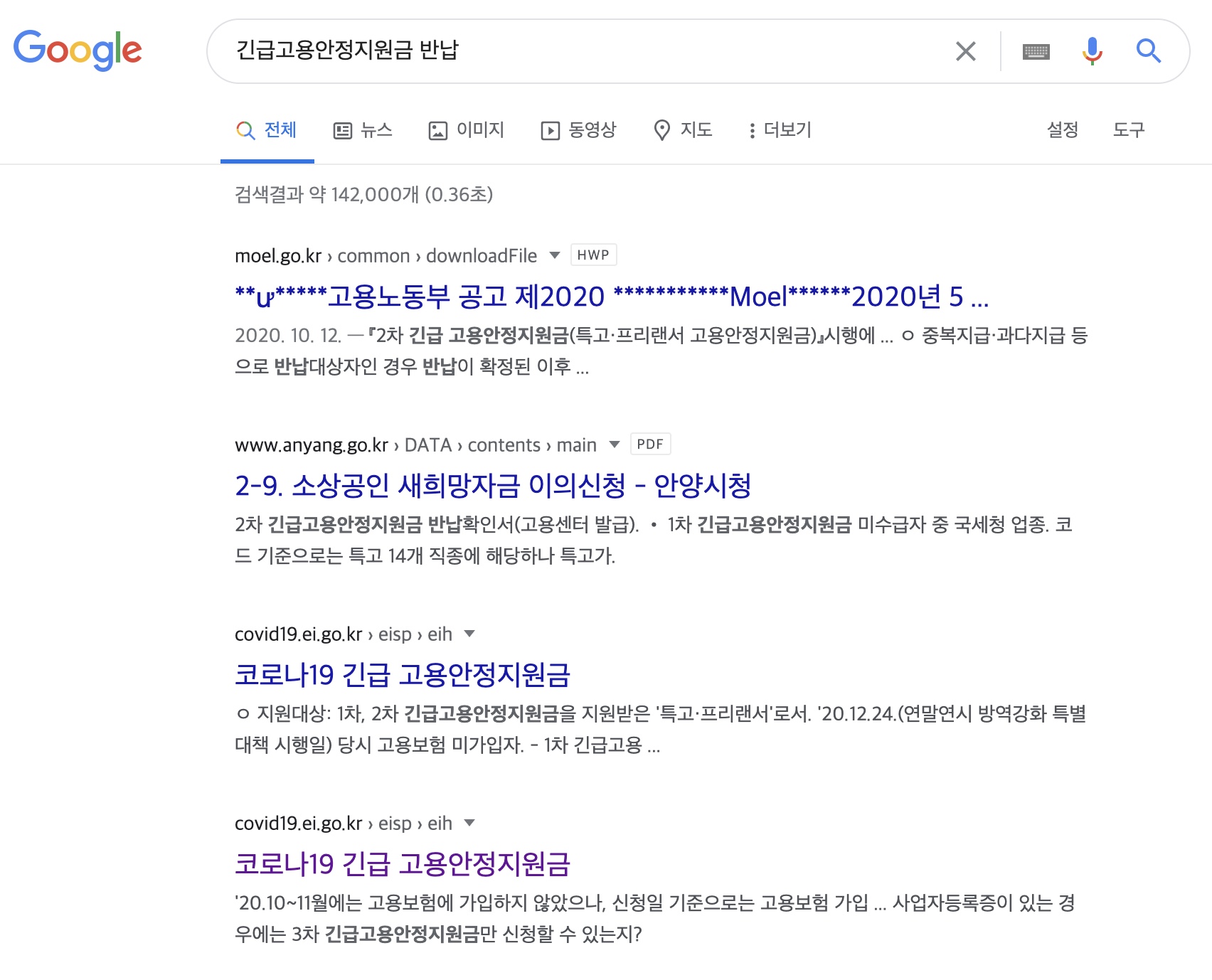Expand dropdown beside first covid19.ei.go.kr result
Screen dimensions: 1212x980
tap(469, 634)
